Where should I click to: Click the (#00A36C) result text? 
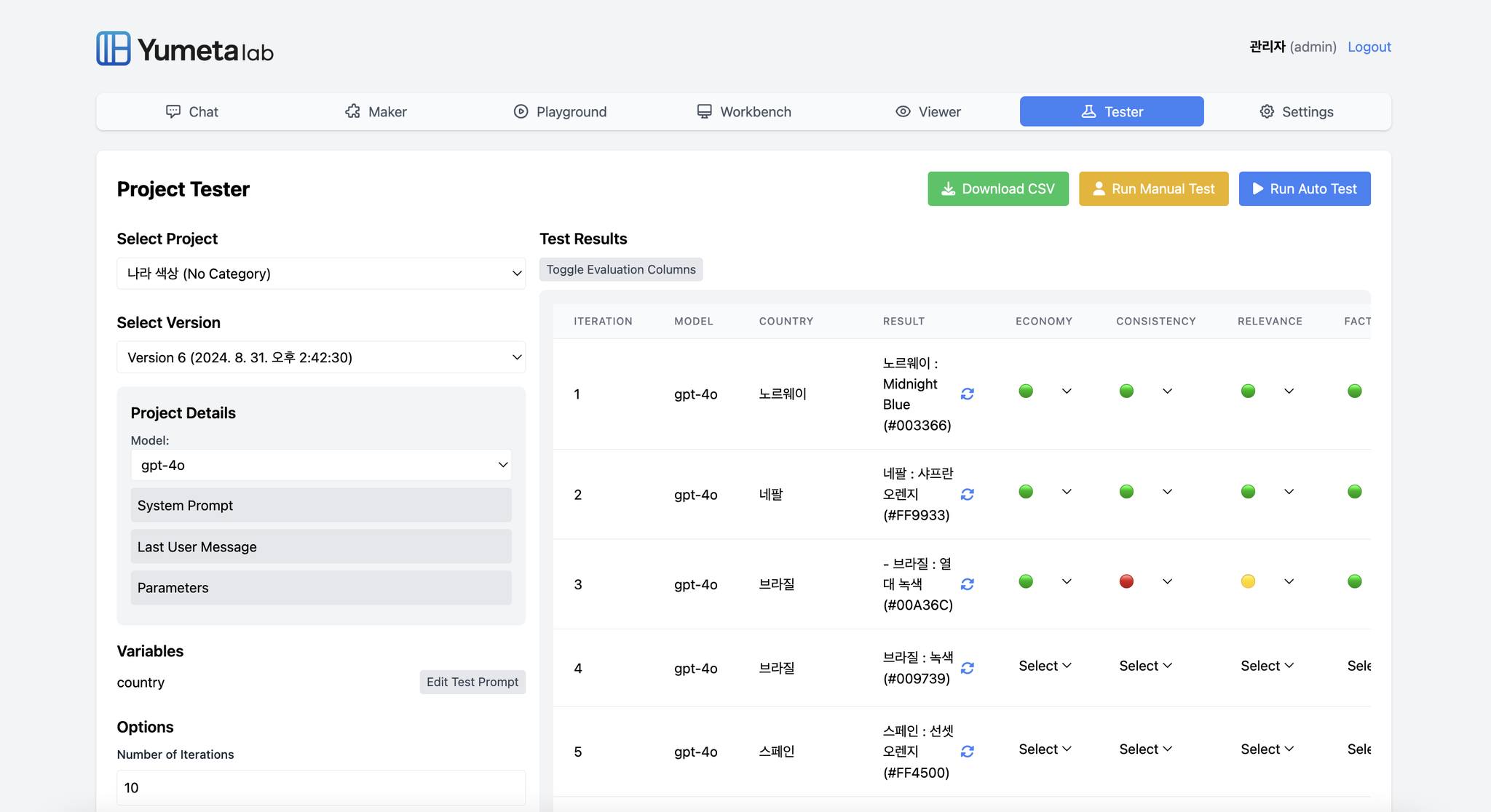point(918,605)
